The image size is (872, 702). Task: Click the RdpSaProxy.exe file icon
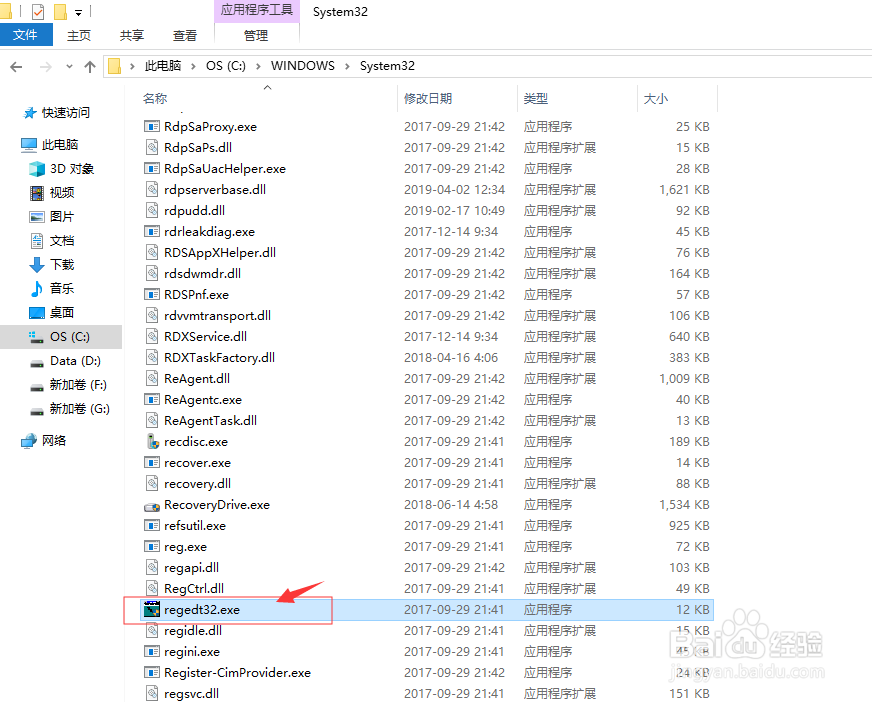point(152,126)
